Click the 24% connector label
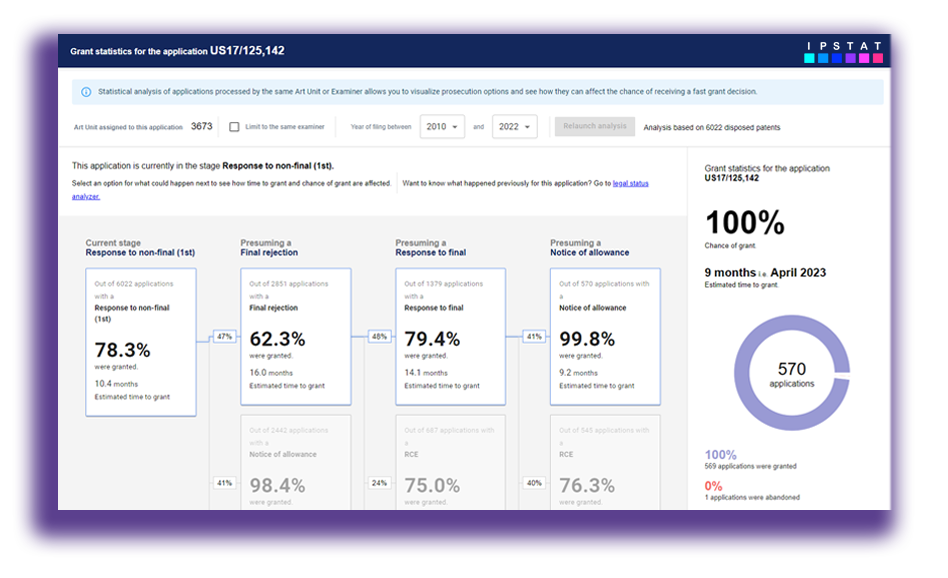The height and width of the screenshot is (578, 948). [379, 483]
